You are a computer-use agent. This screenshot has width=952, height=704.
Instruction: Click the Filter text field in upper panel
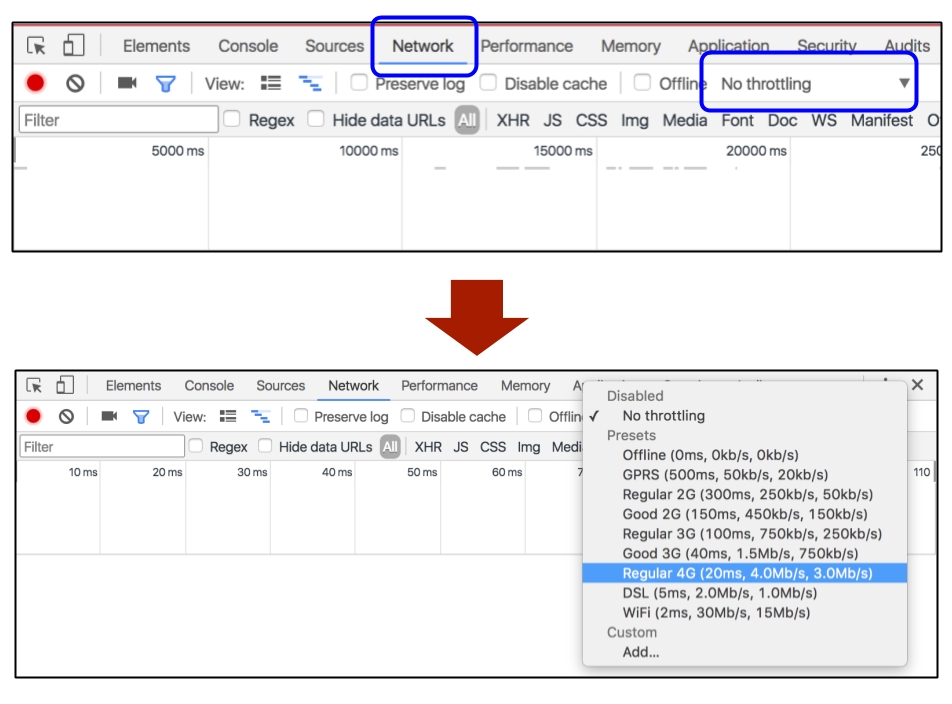118,120
